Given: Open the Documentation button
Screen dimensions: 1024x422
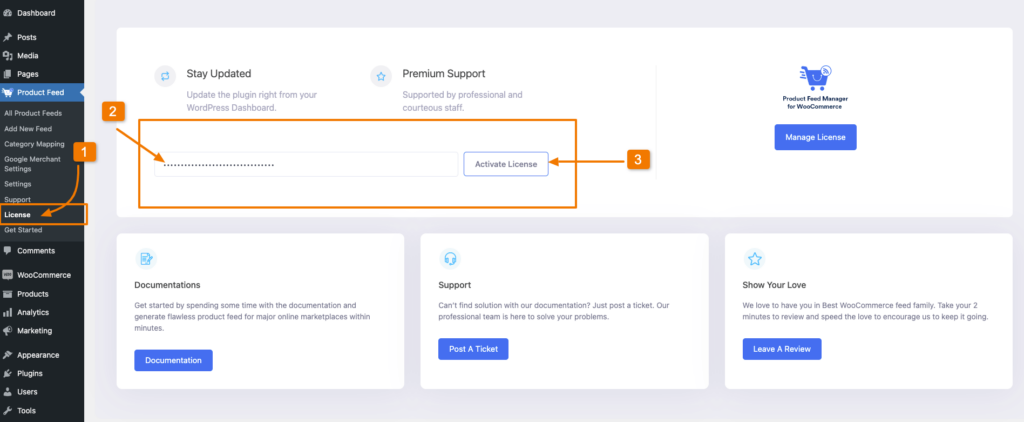Looking at the screenshot, I should coord(174,361).
